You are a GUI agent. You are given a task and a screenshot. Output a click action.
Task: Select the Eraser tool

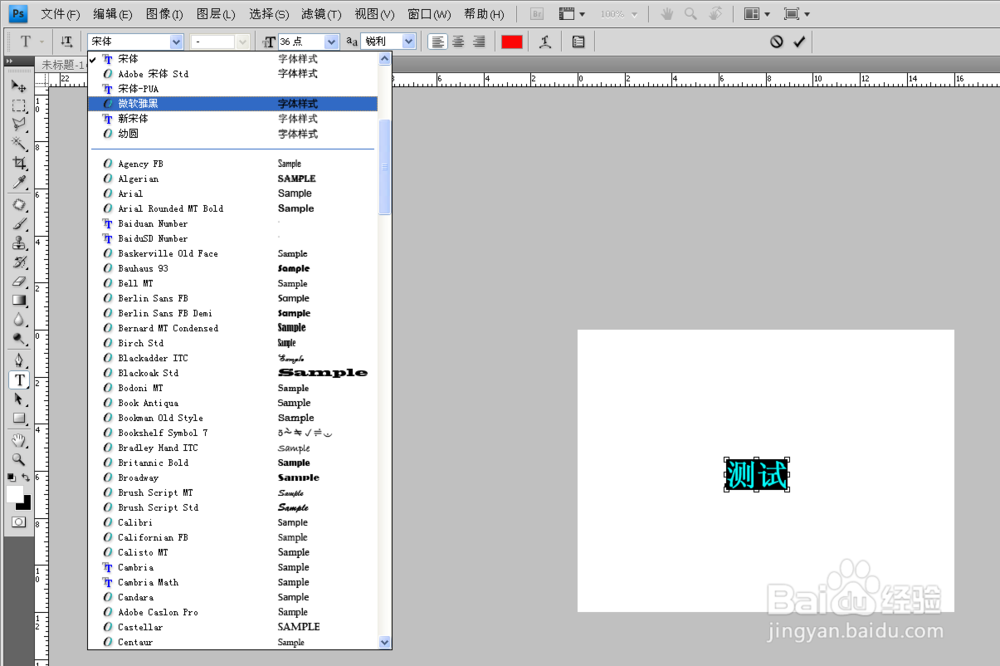click(x=18, y=281)
